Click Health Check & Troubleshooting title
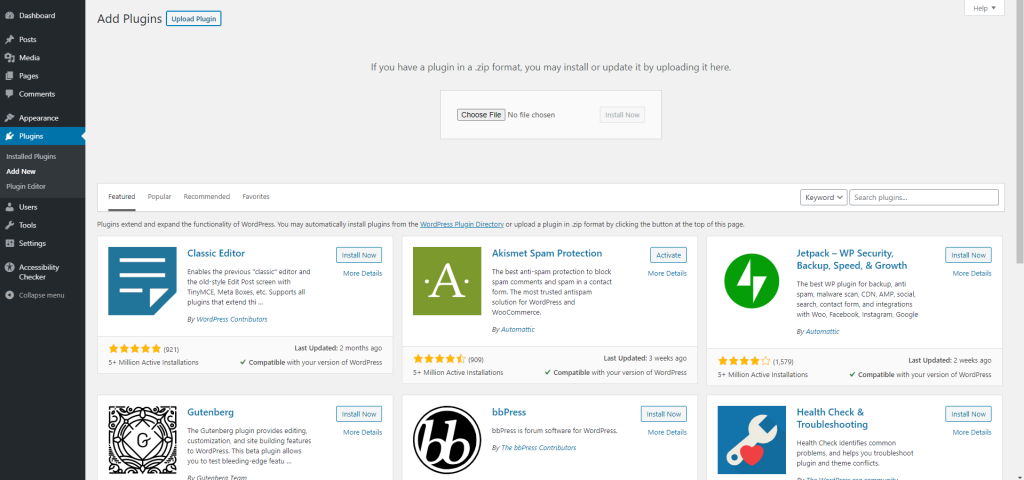Screen dimensions: 1024x480 (832, 419)
